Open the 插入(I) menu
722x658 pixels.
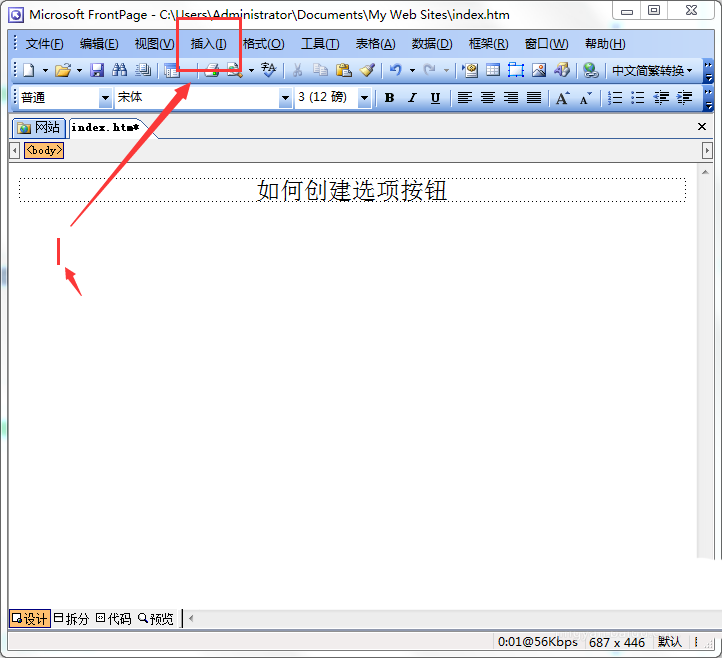pos(209,44)
